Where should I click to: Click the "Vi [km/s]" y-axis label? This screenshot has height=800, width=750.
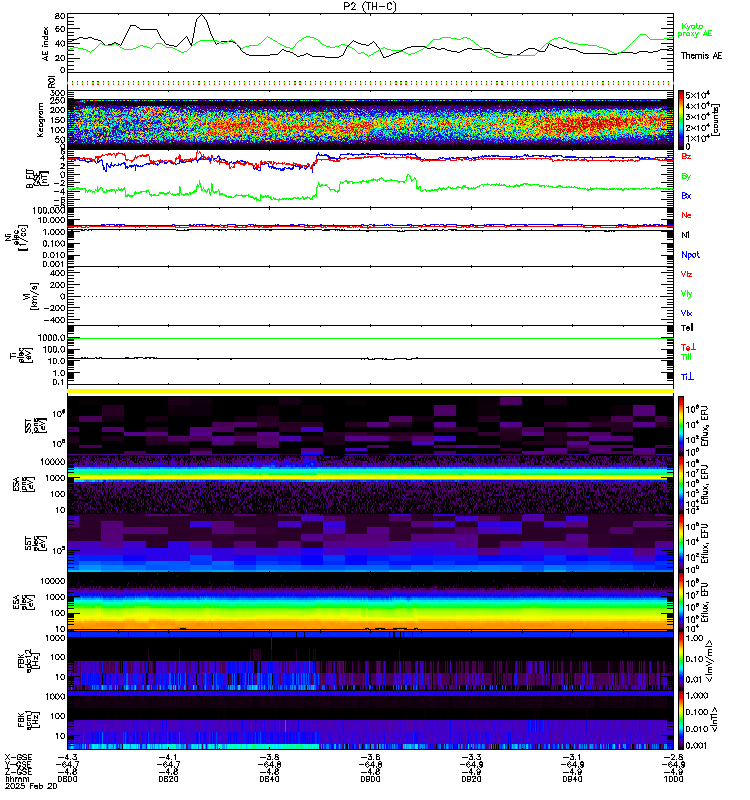(34, 296)
